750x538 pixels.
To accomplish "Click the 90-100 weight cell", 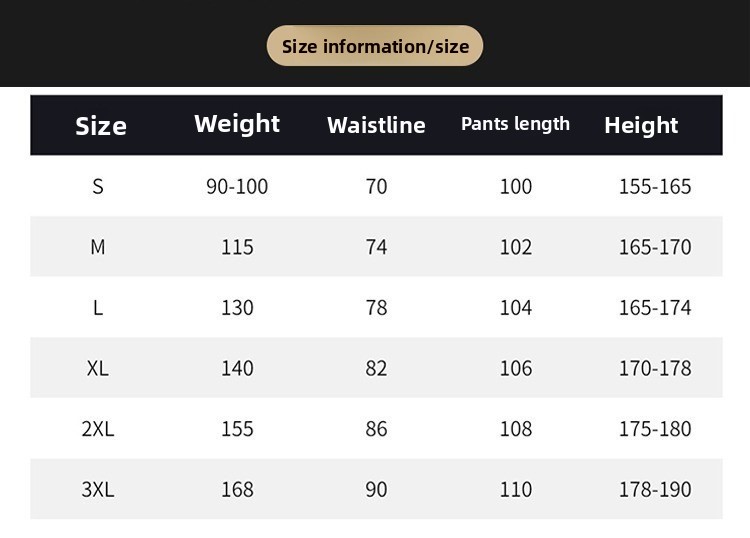I will click(x=237, y=186).
